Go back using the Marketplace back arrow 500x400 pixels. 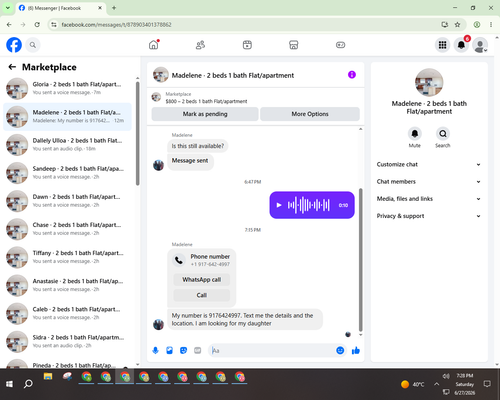(12, 67)
